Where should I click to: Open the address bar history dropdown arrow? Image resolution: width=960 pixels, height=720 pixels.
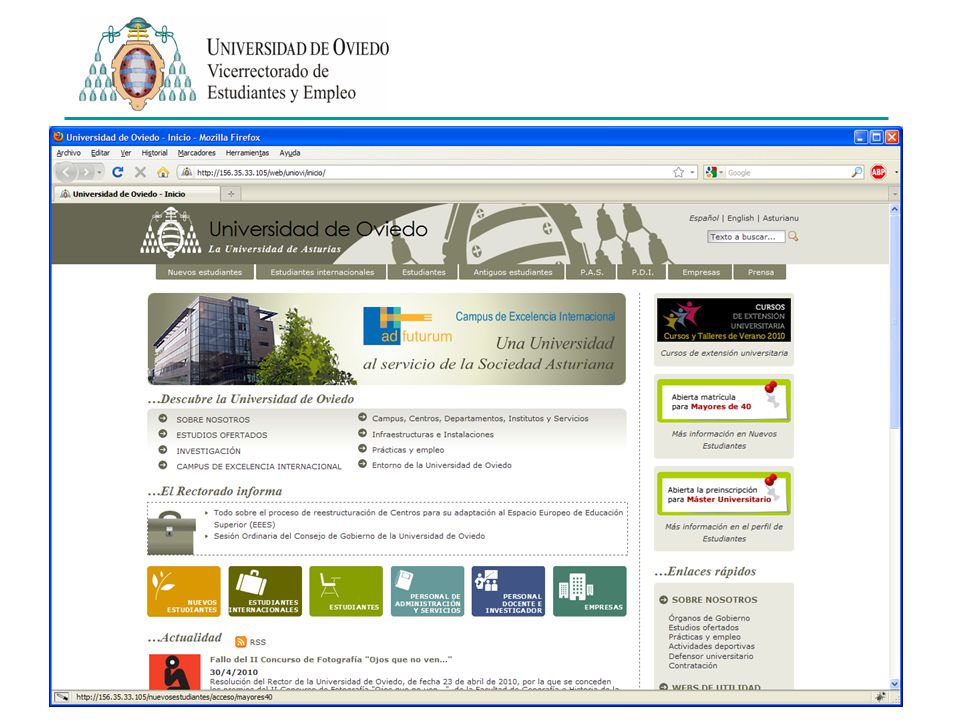click(692, 173)
